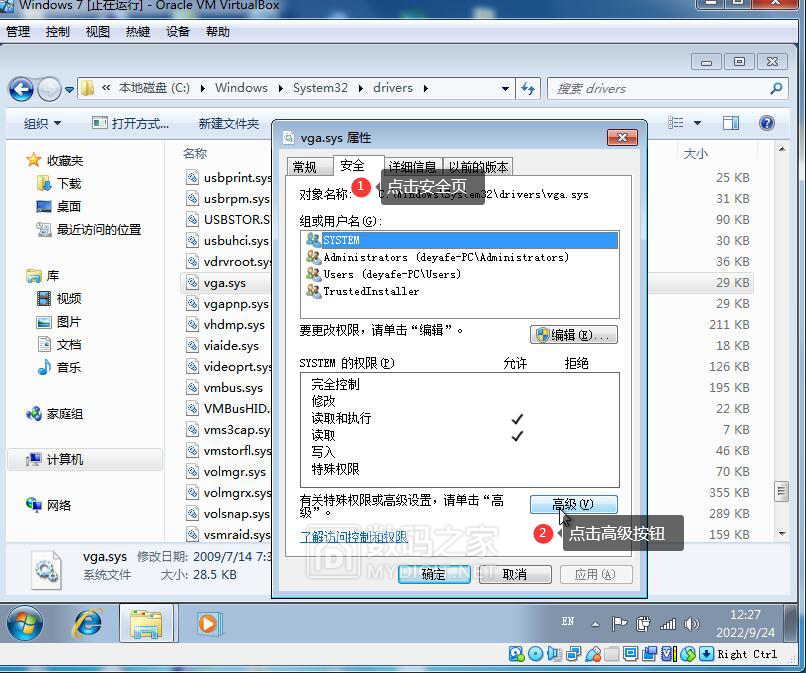Click the refresh button beside address bar
806x673 pixels.
pyautogui.click(x=528, y=88)
